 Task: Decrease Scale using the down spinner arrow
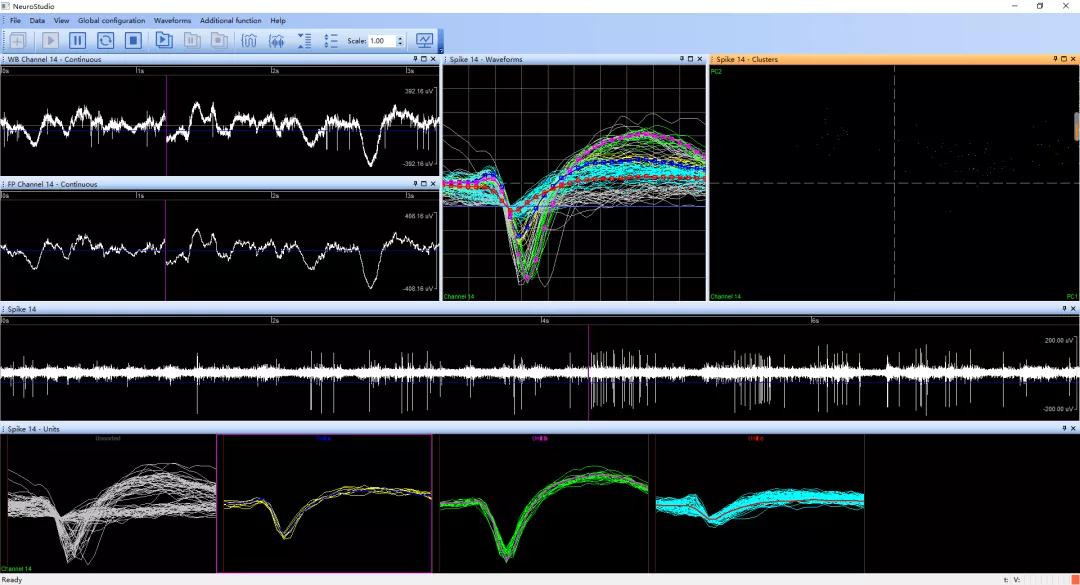(x=399, y=44)
